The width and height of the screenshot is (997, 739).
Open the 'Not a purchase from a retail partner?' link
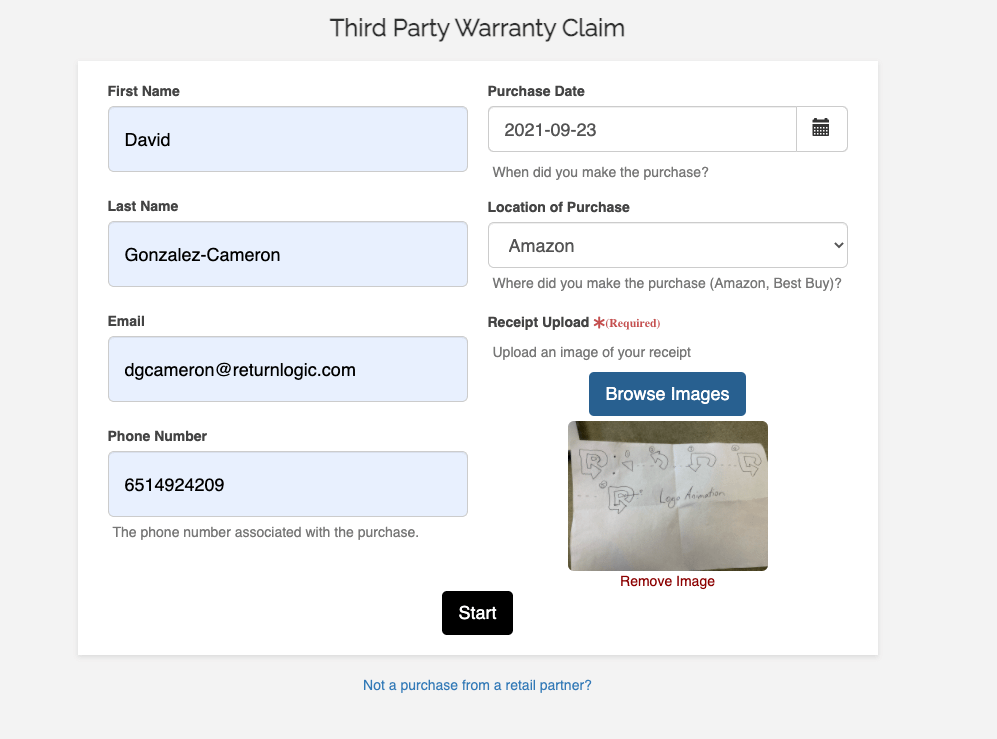[x=477, y=685]
